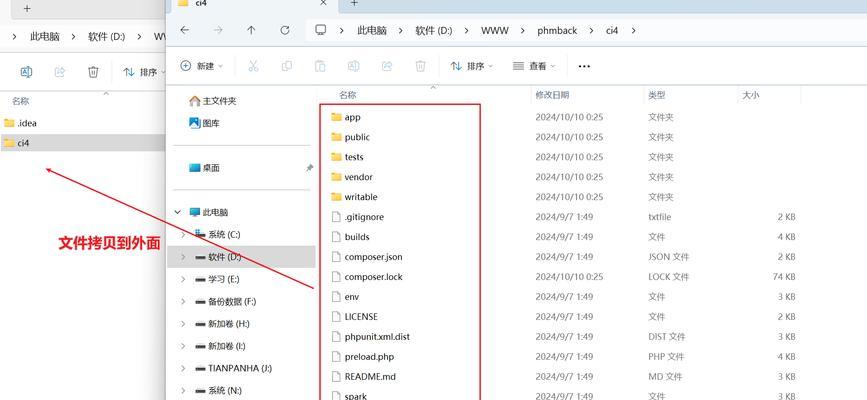This screenshot has height=400, width=867.
Task: Expand the 软件 (D:) drive node
Action: (183, 257)
